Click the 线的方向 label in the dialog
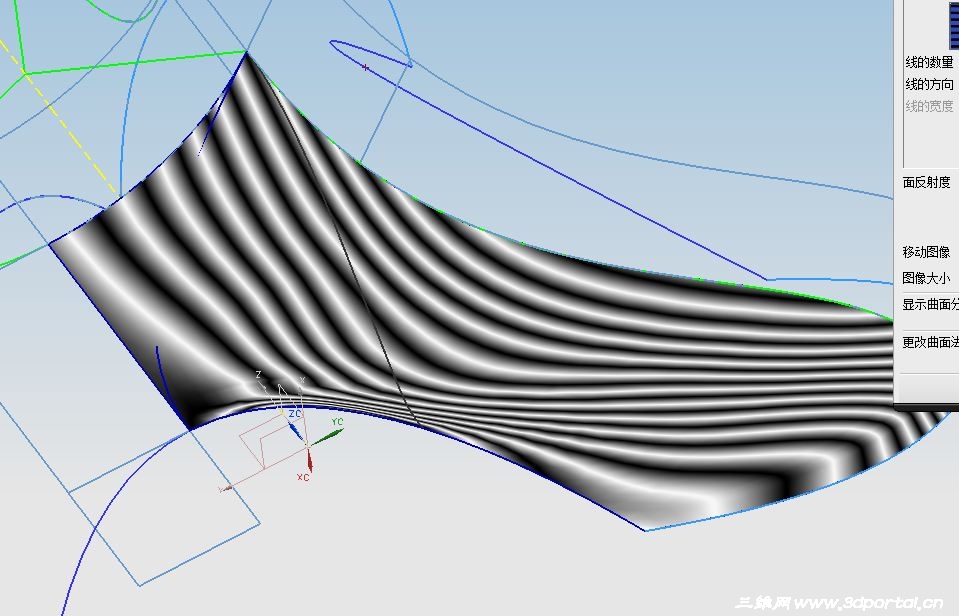The image size is (959, 616). coord(929,84)
